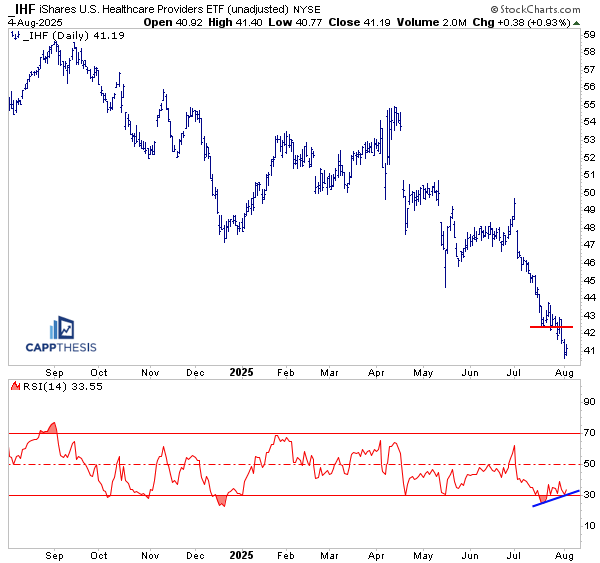The width and height of the screenshot is (600, 563).
Task: Click Jun on the RSI panel date axis
Action: click(x=470, y=556)
